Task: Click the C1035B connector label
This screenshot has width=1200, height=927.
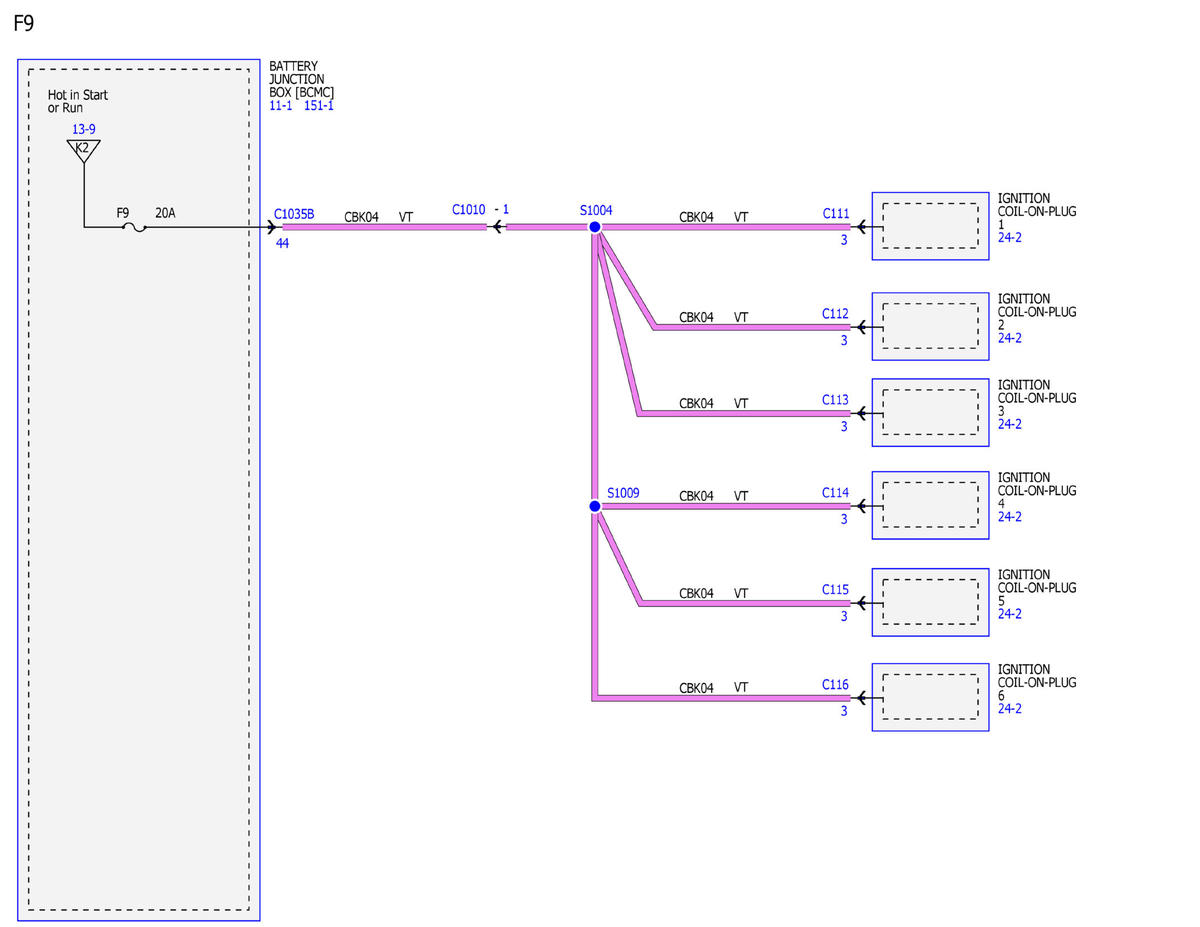Action: (x=294, y=213)
